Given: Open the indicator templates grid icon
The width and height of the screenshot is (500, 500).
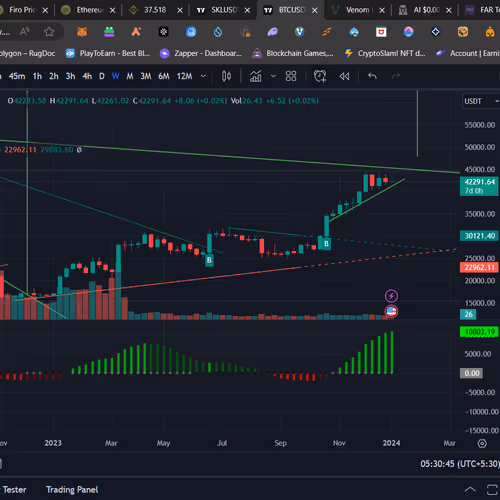Looking at the screenshot, I should point(291,76).
